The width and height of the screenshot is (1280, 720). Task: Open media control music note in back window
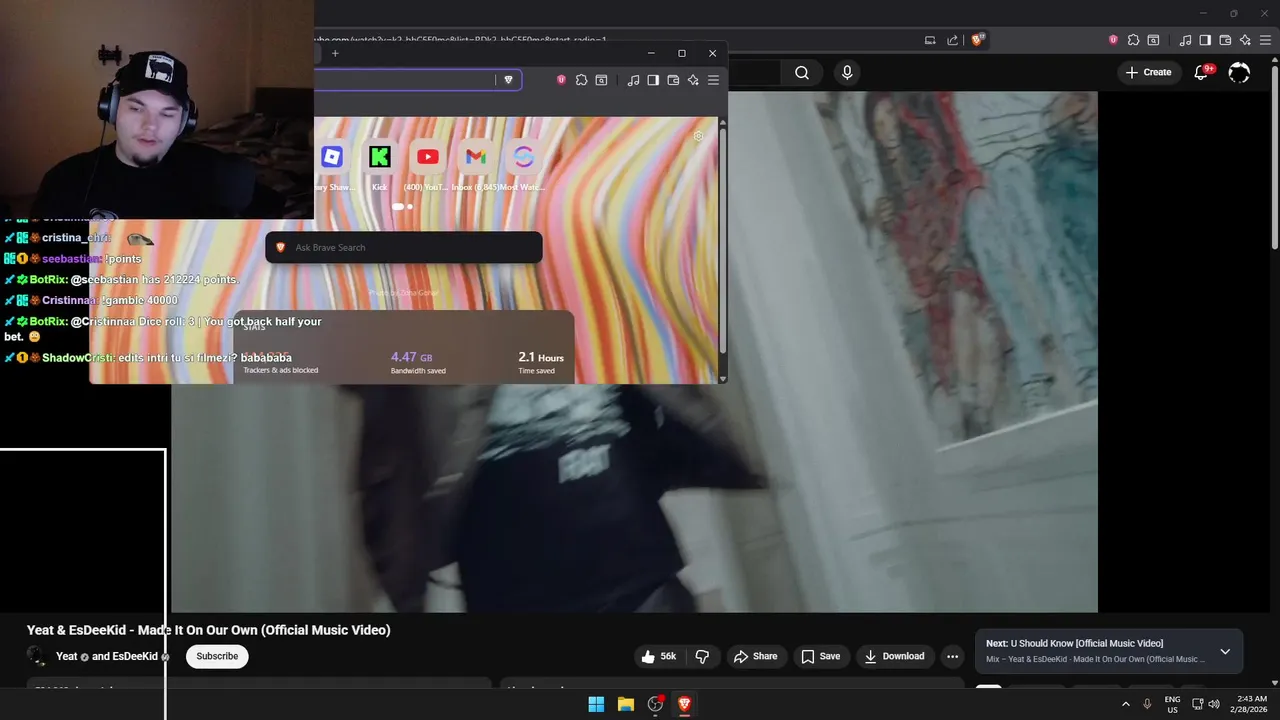(x=1185, y=40)
